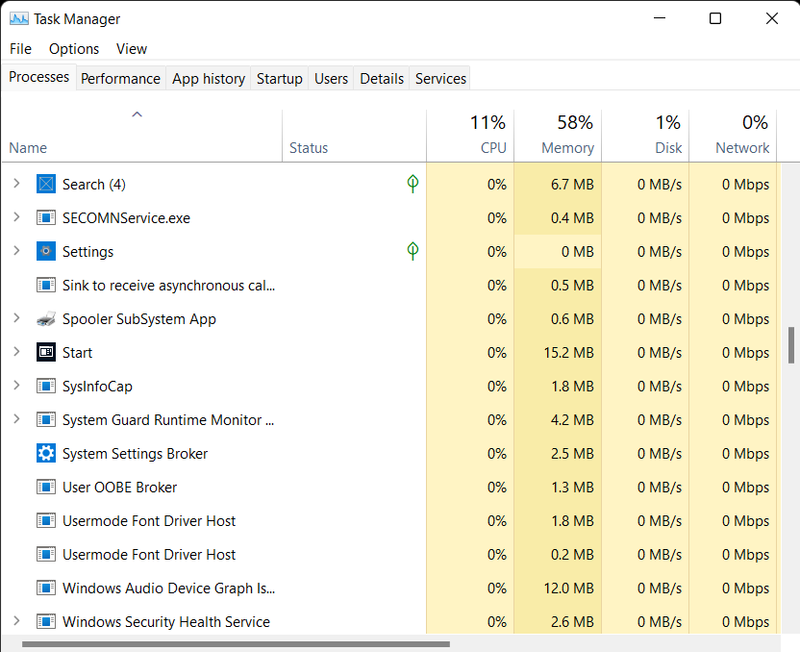Sort by Memory column header
This screenshot has width=800, height=652.
(558, 136)
